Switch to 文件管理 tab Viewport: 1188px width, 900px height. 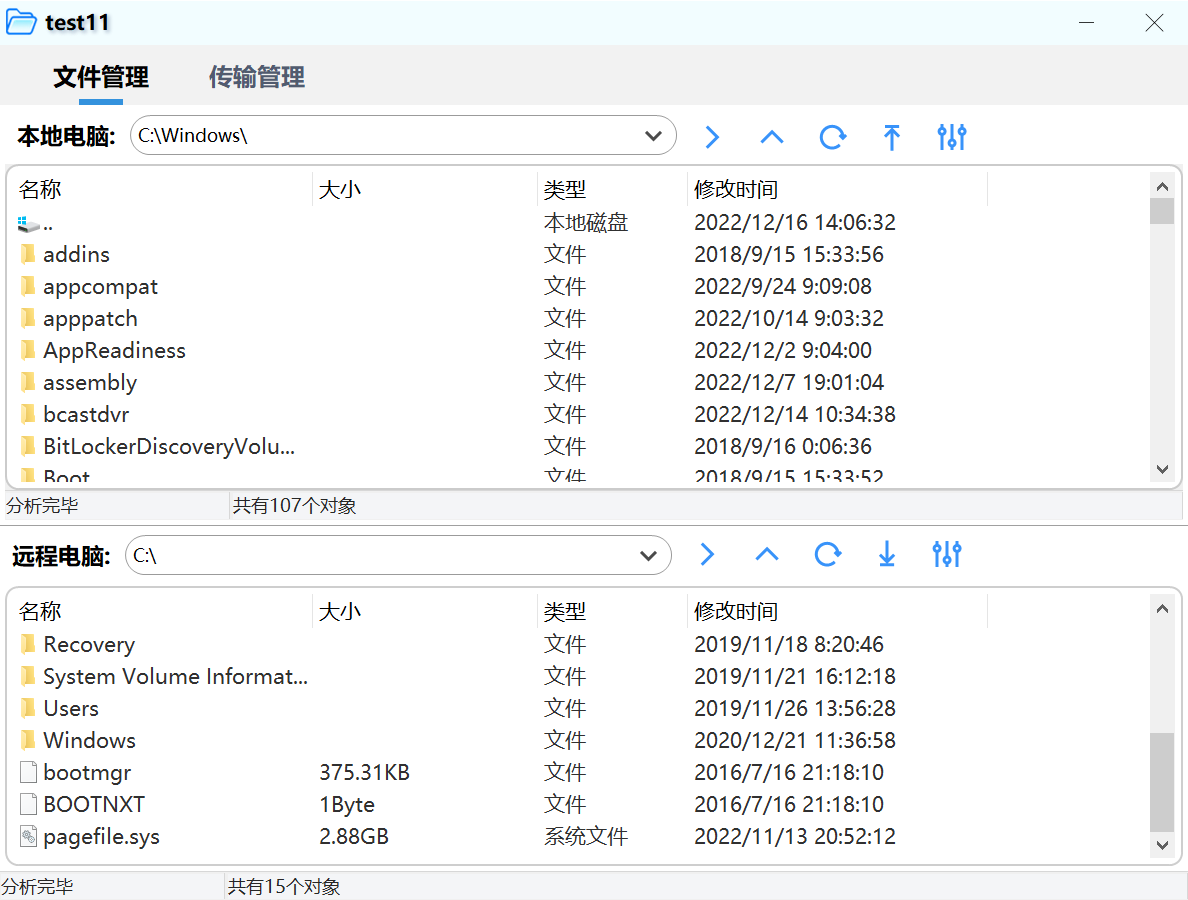pyautogui.click(x=101, y=77)
